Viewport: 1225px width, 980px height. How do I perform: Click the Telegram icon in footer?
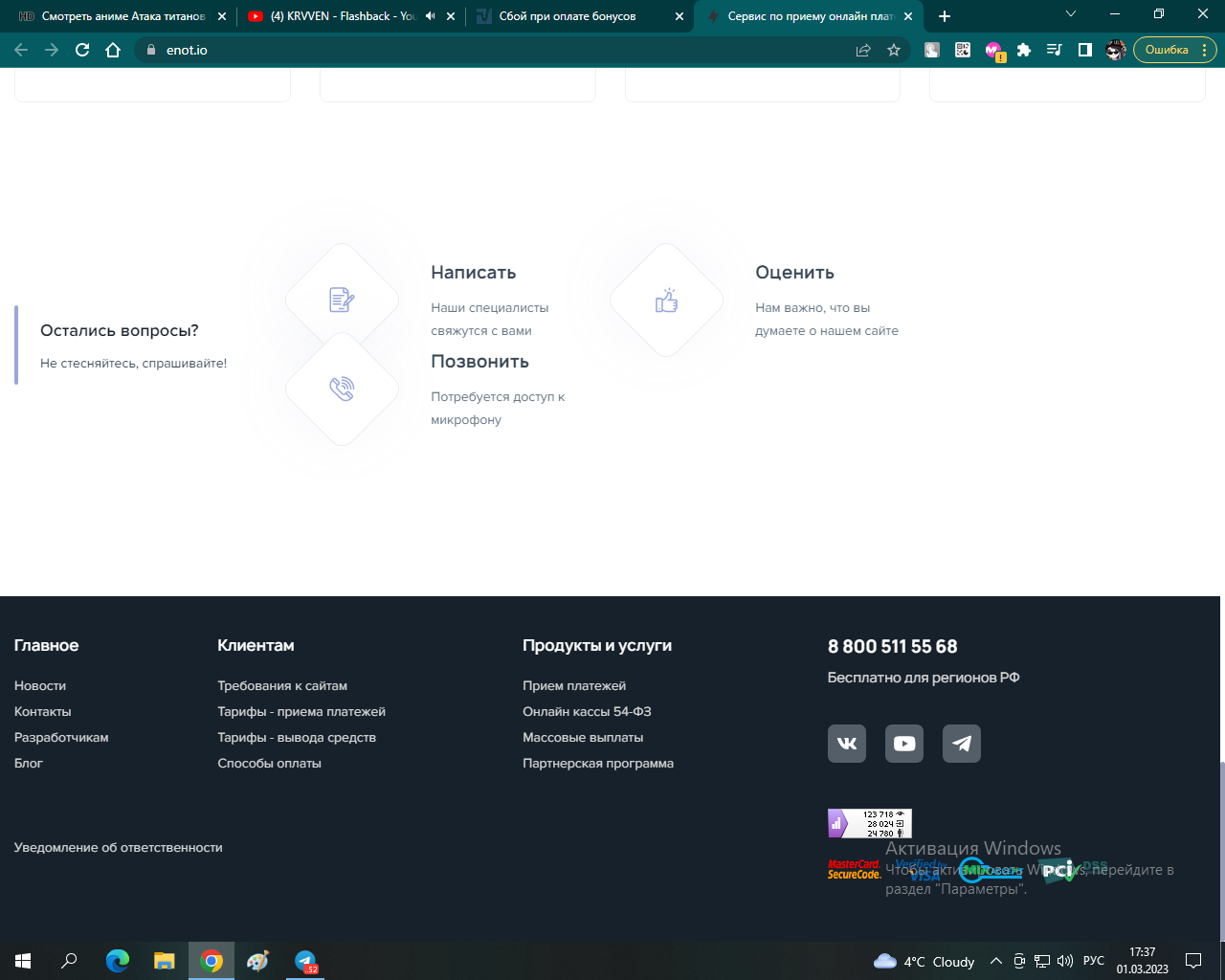coord(961,744)
